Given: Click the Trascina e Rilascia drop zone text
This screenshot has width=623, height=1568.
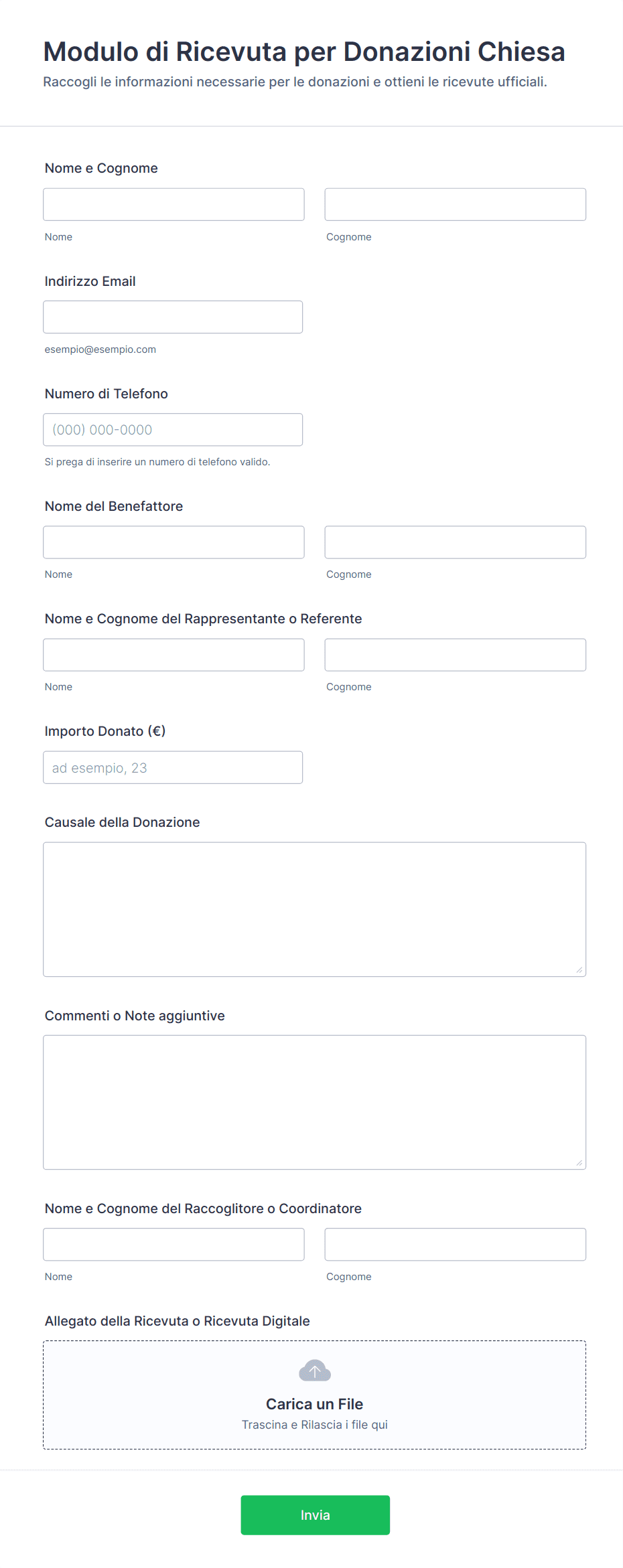Looking at the screenshot, I should (x=314, y=1425).
